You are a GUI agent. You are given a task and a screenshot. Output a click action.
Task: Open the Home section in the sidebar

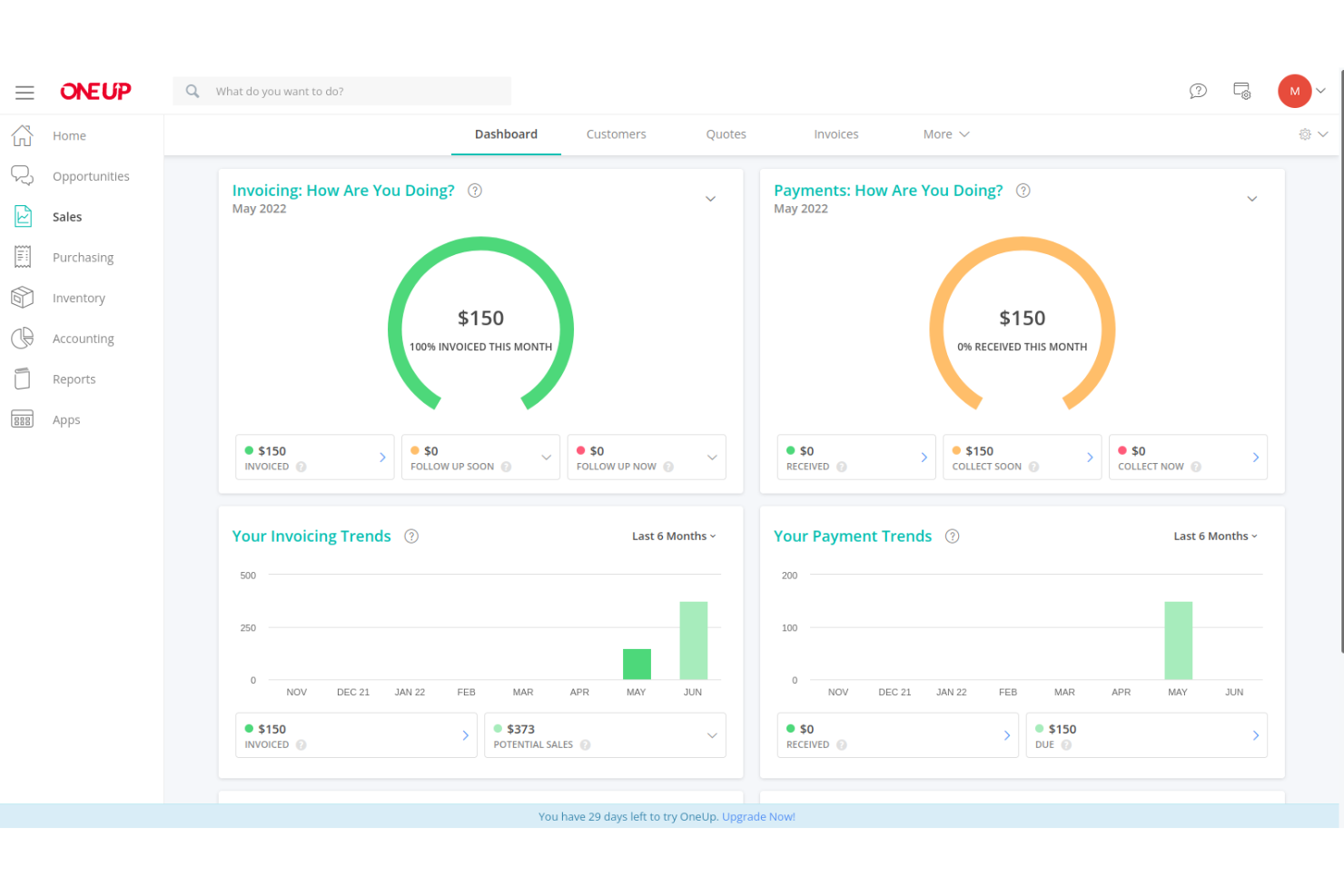pos(69,134)
